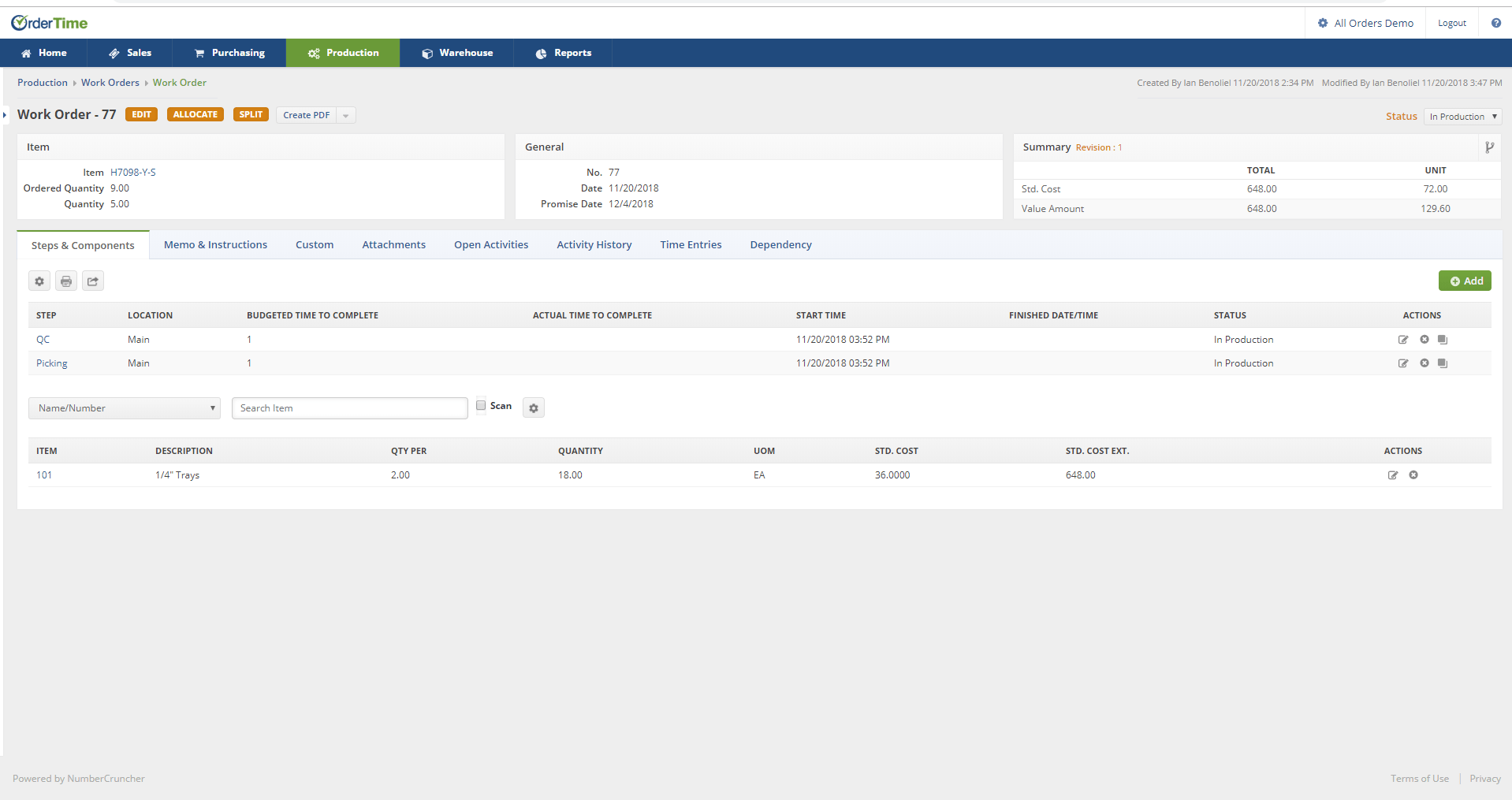
Task: Go to Production breadcrumb link
Action: click(x=43, y=83)
